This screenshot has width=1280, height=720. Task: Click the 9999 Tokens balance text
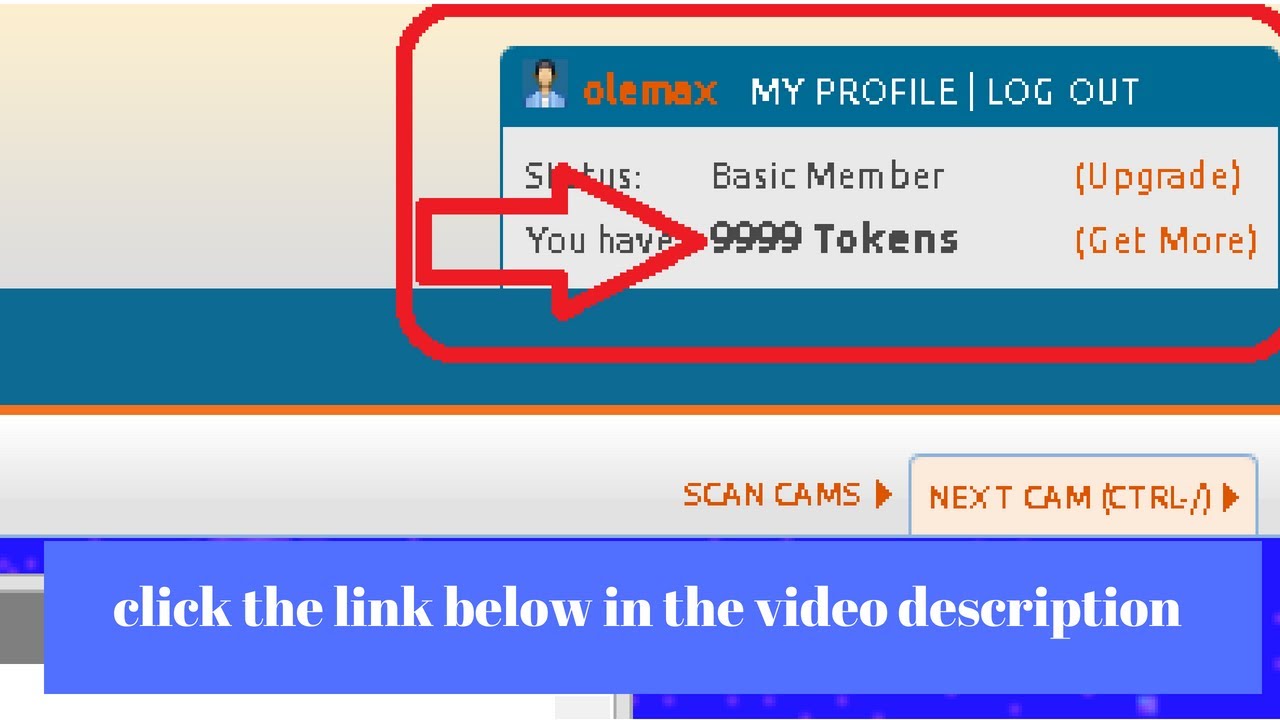[834, 240]
